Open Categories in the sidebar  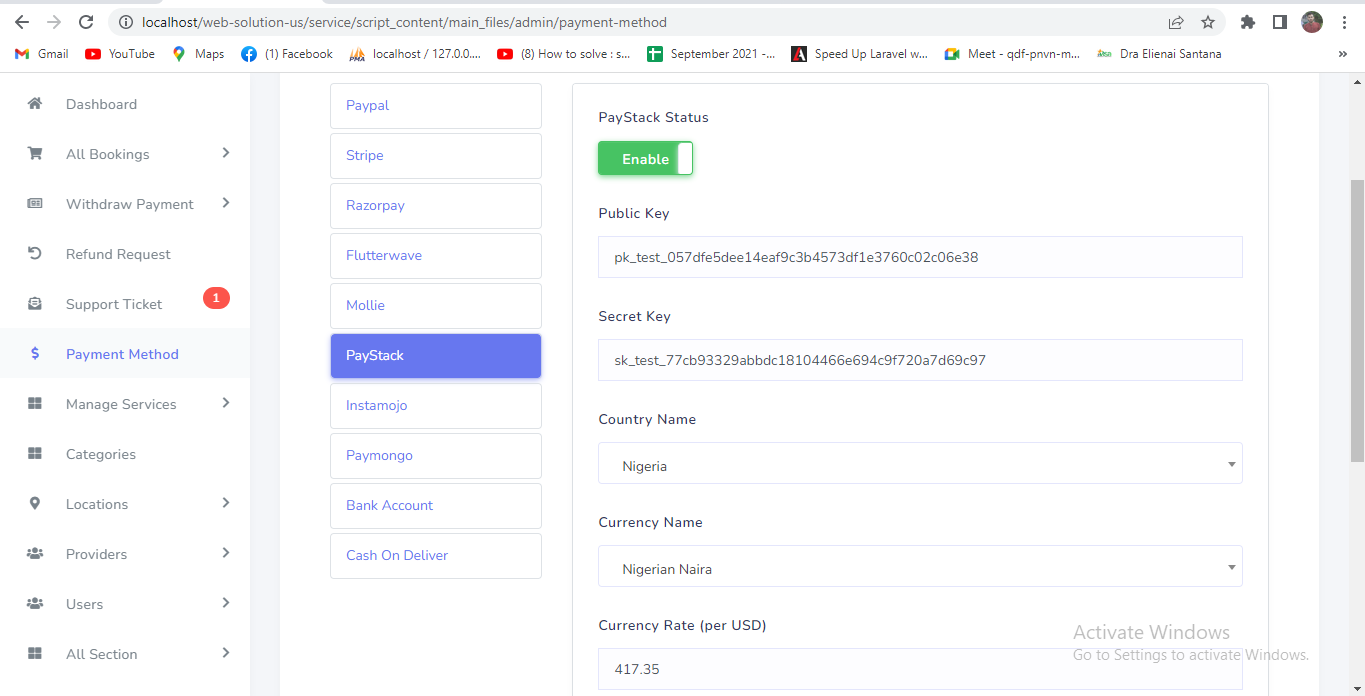point(100,454)
